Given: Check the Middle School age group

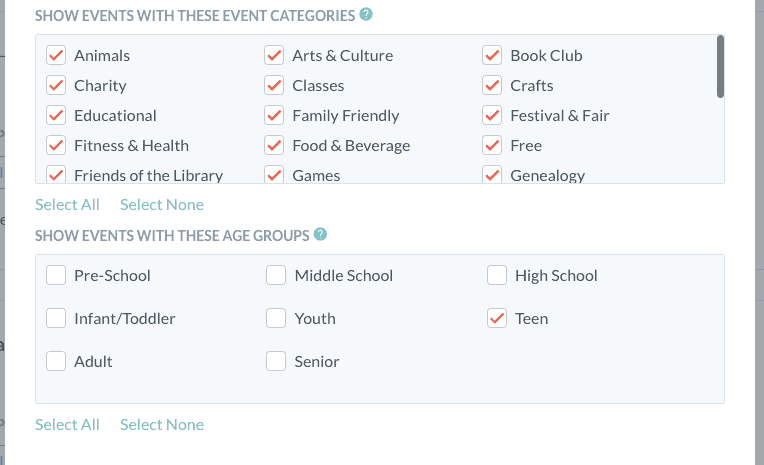Looking at the screenshot, I should [276, 275].
